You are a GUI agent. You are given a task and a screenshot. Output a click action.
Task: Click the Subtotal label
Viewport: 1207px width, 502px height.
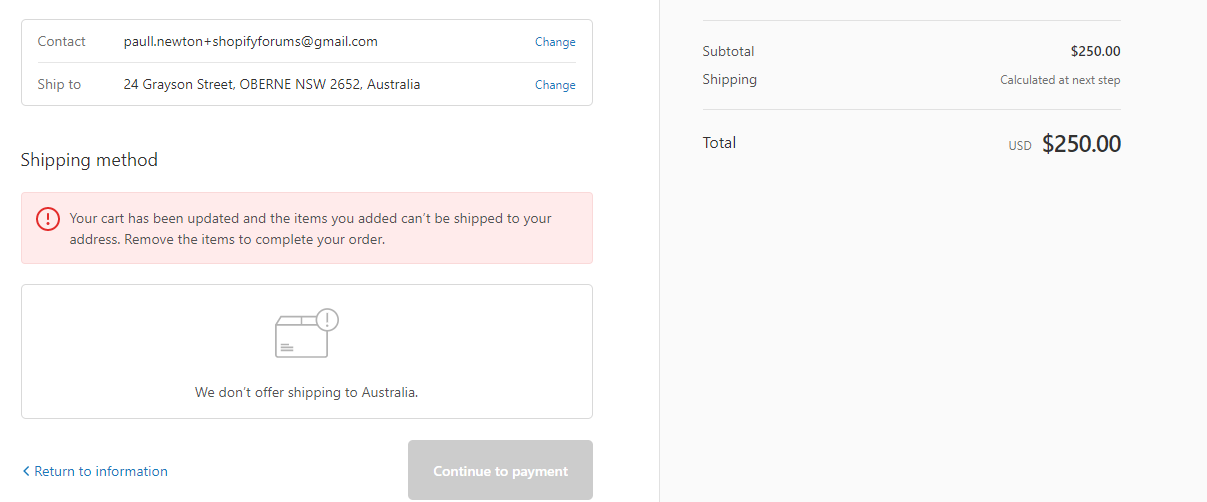click(x=728, y=51)
